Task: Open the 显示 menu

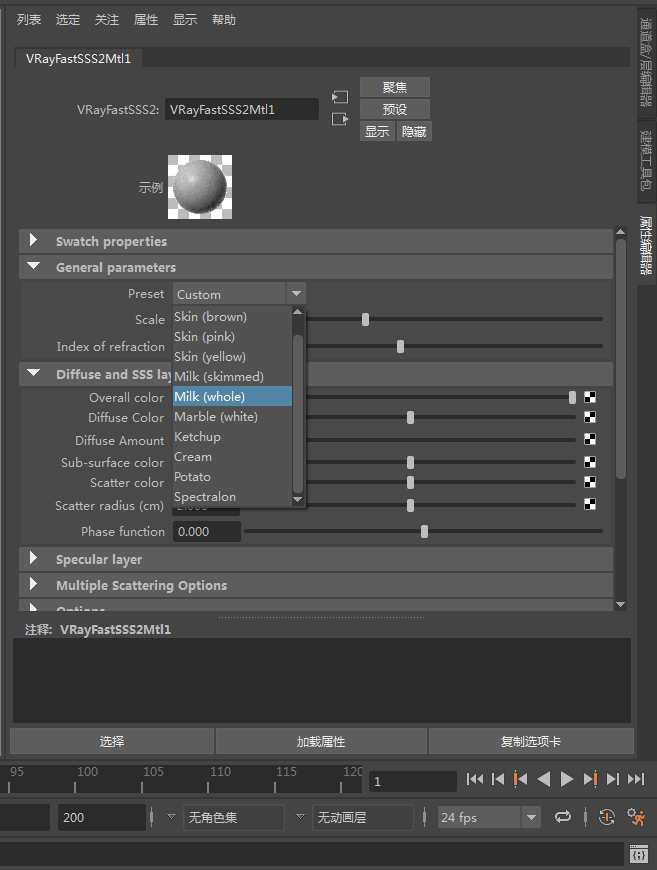Action: click(x=185, y=20)
